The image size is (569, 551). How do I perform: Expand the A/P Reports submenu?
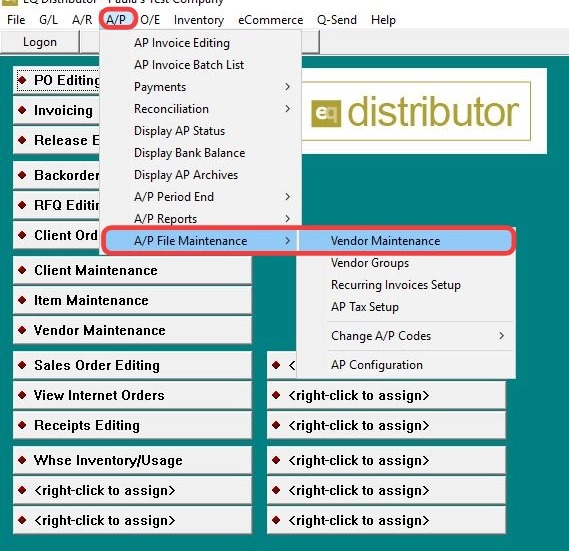200,219
